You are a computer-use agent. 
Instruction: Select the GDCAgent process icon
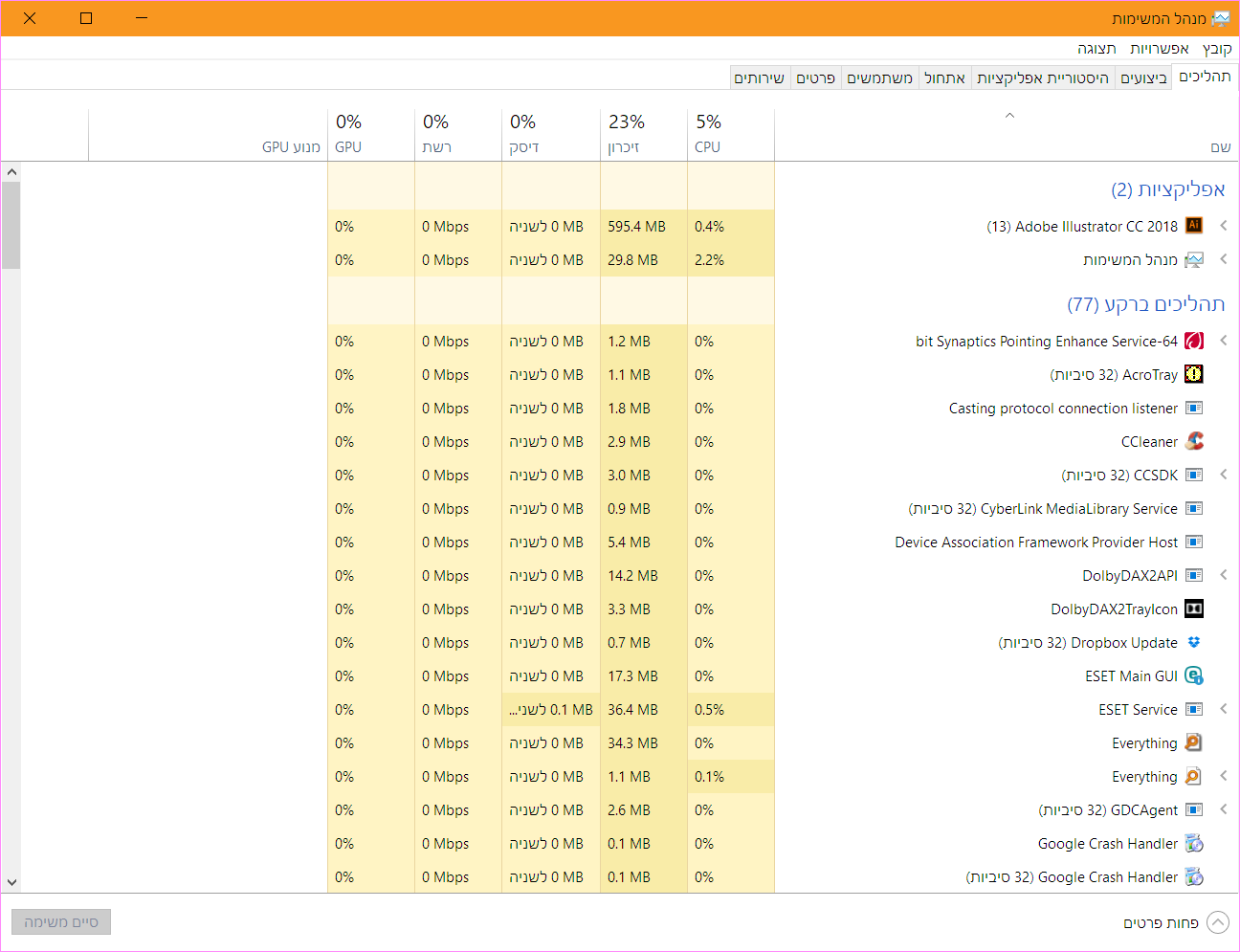click(x=1194, y=809)
